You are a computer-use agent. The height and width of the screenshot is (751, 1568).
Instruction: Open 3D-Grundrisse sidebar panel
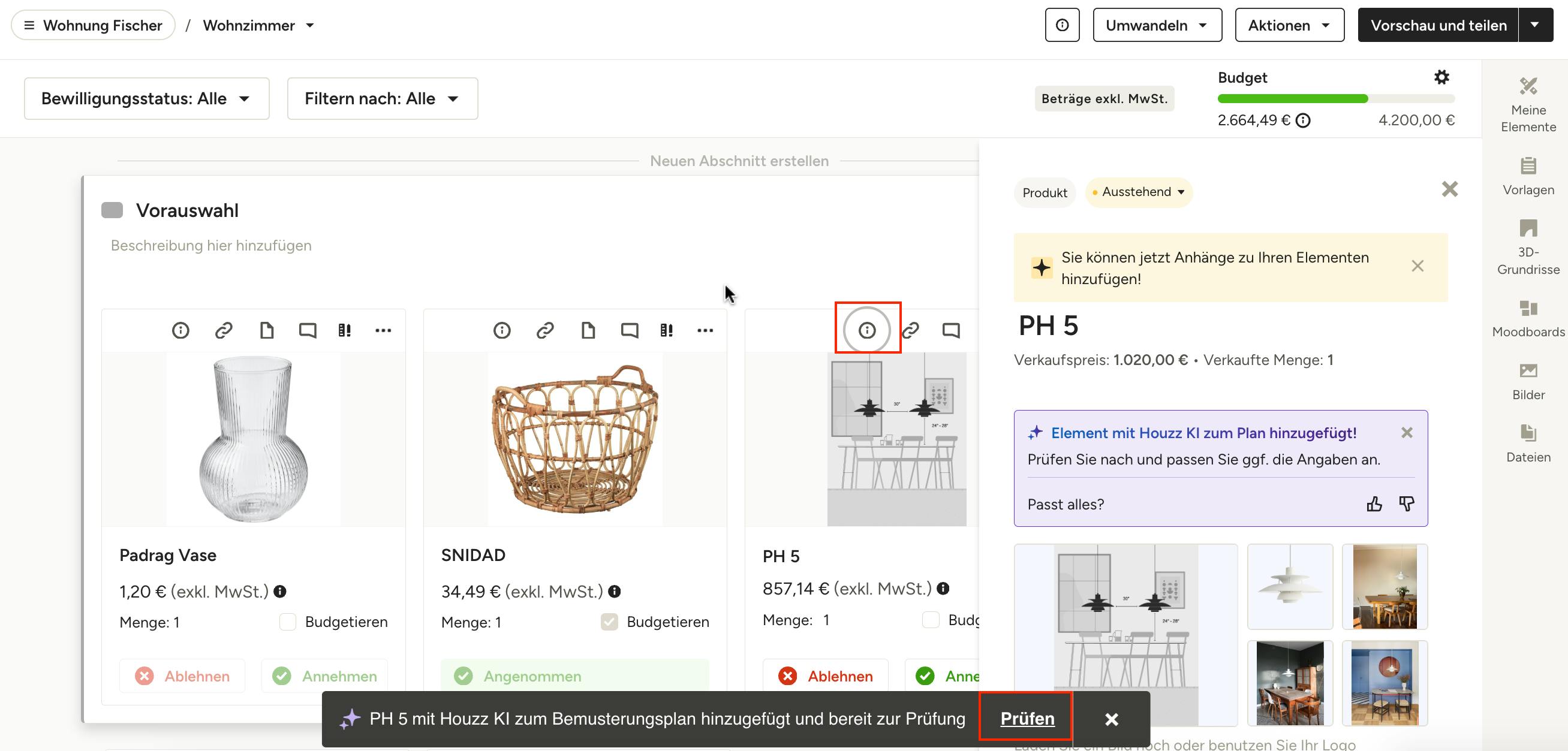tap(1528, 247)
